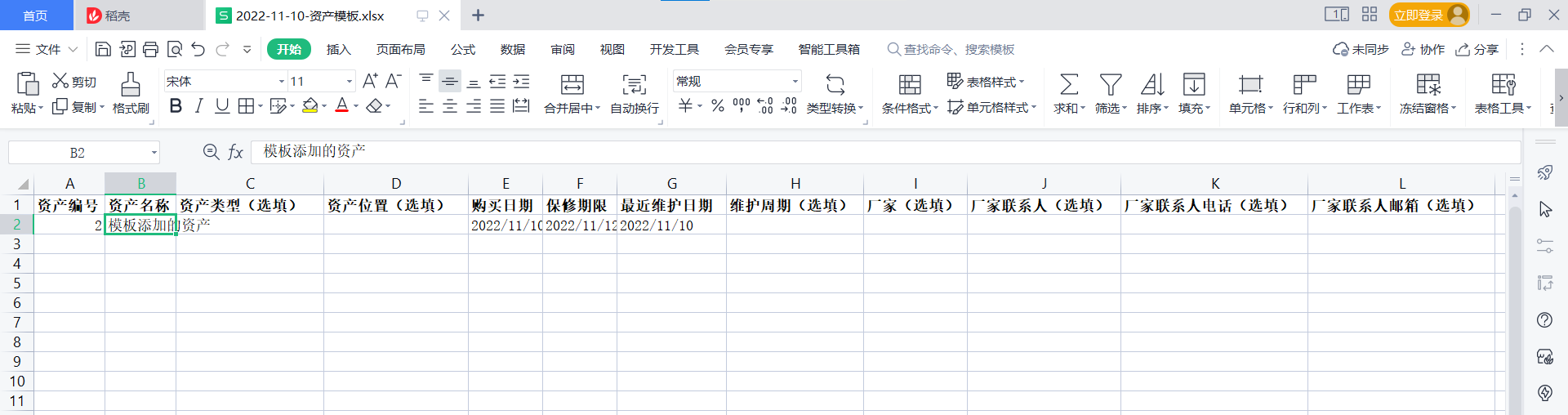Click the Insert Function fx icon

pos(236,152)
